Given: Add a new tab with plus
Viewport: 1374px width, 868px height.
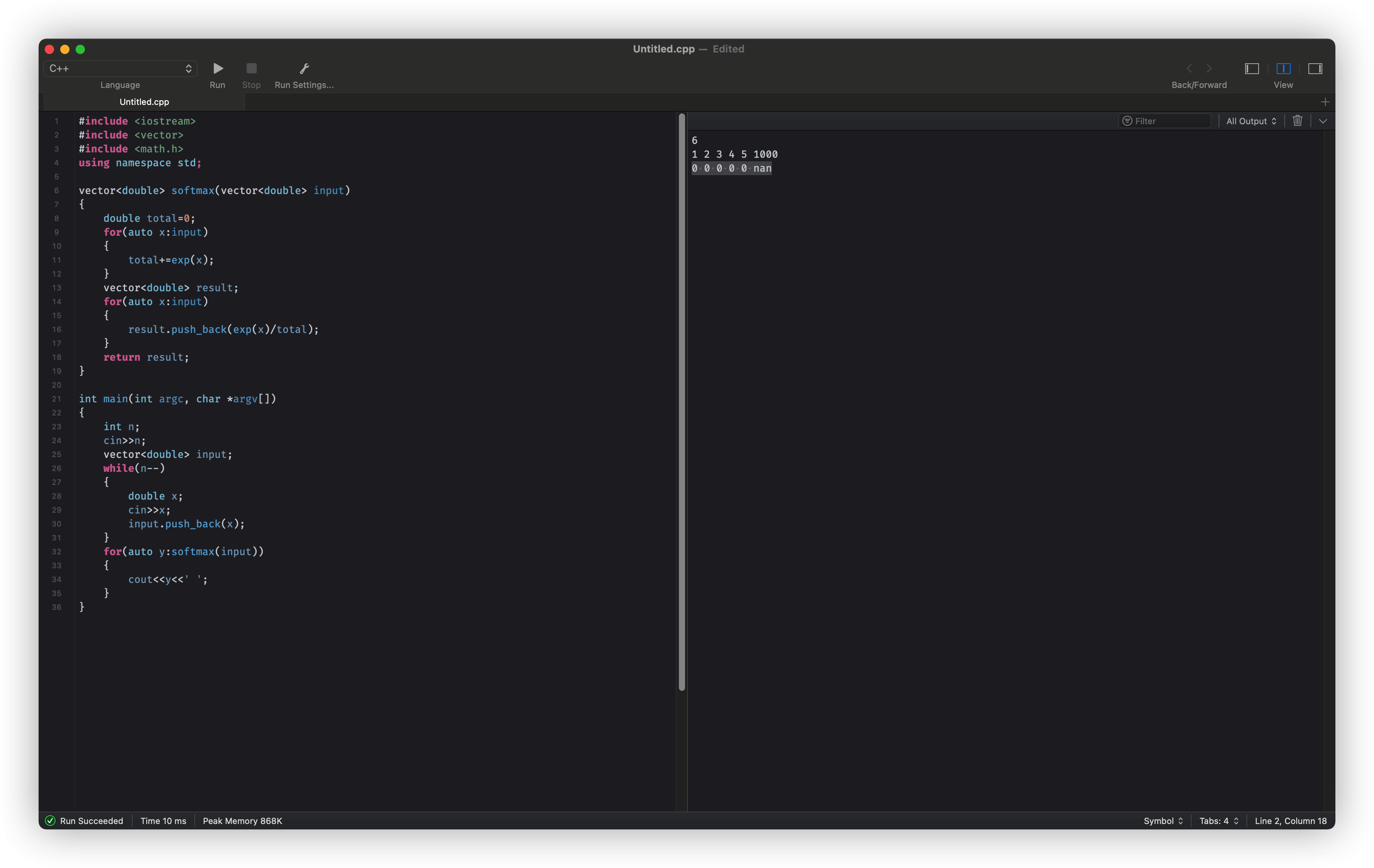Looking at the screenshot, I should tap(1325, 101).
